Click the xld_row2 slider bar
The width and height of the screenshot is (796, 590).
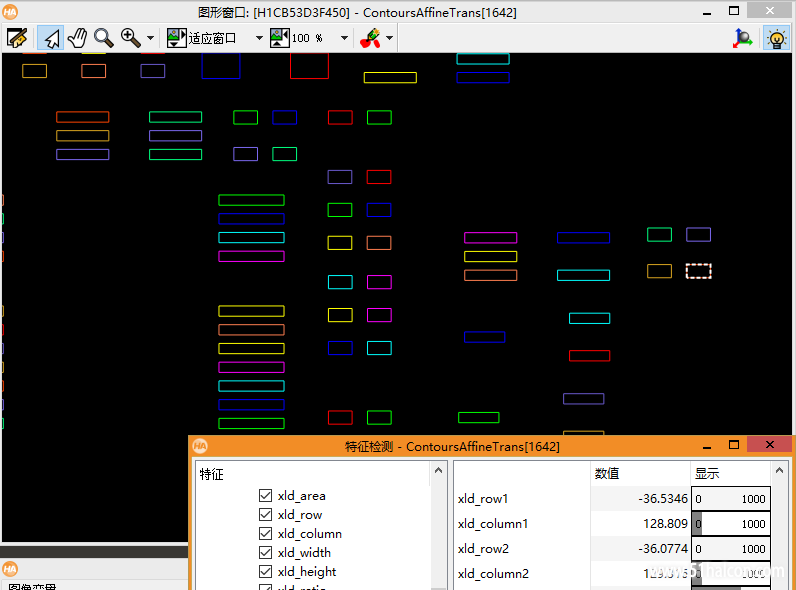731,548
